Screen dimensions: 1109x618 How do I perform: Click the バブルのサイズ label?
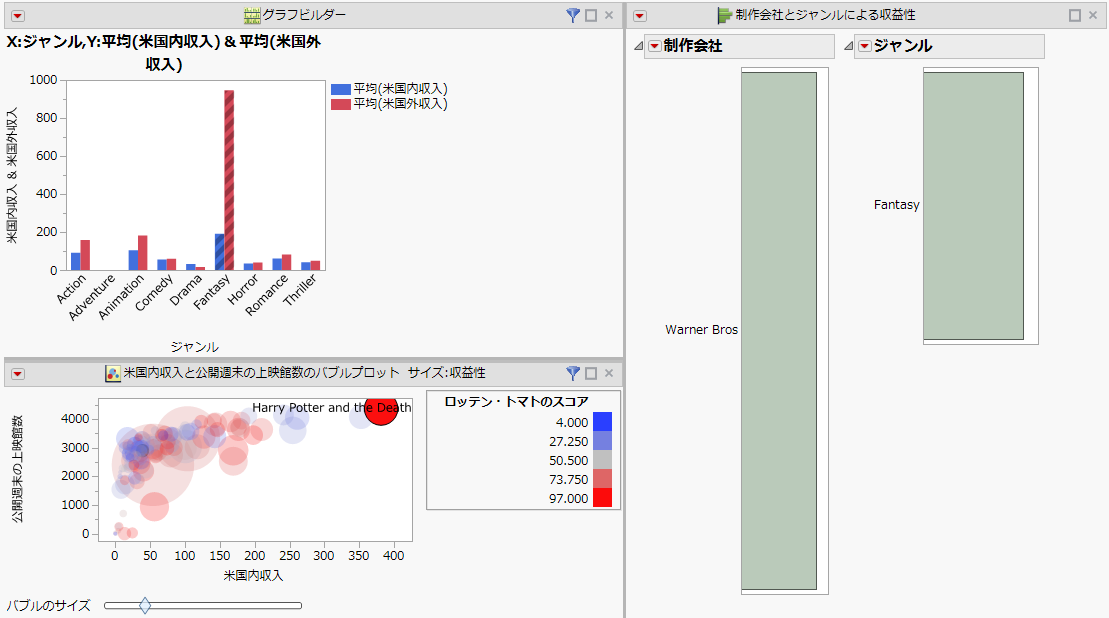click(x=49, y=605)
